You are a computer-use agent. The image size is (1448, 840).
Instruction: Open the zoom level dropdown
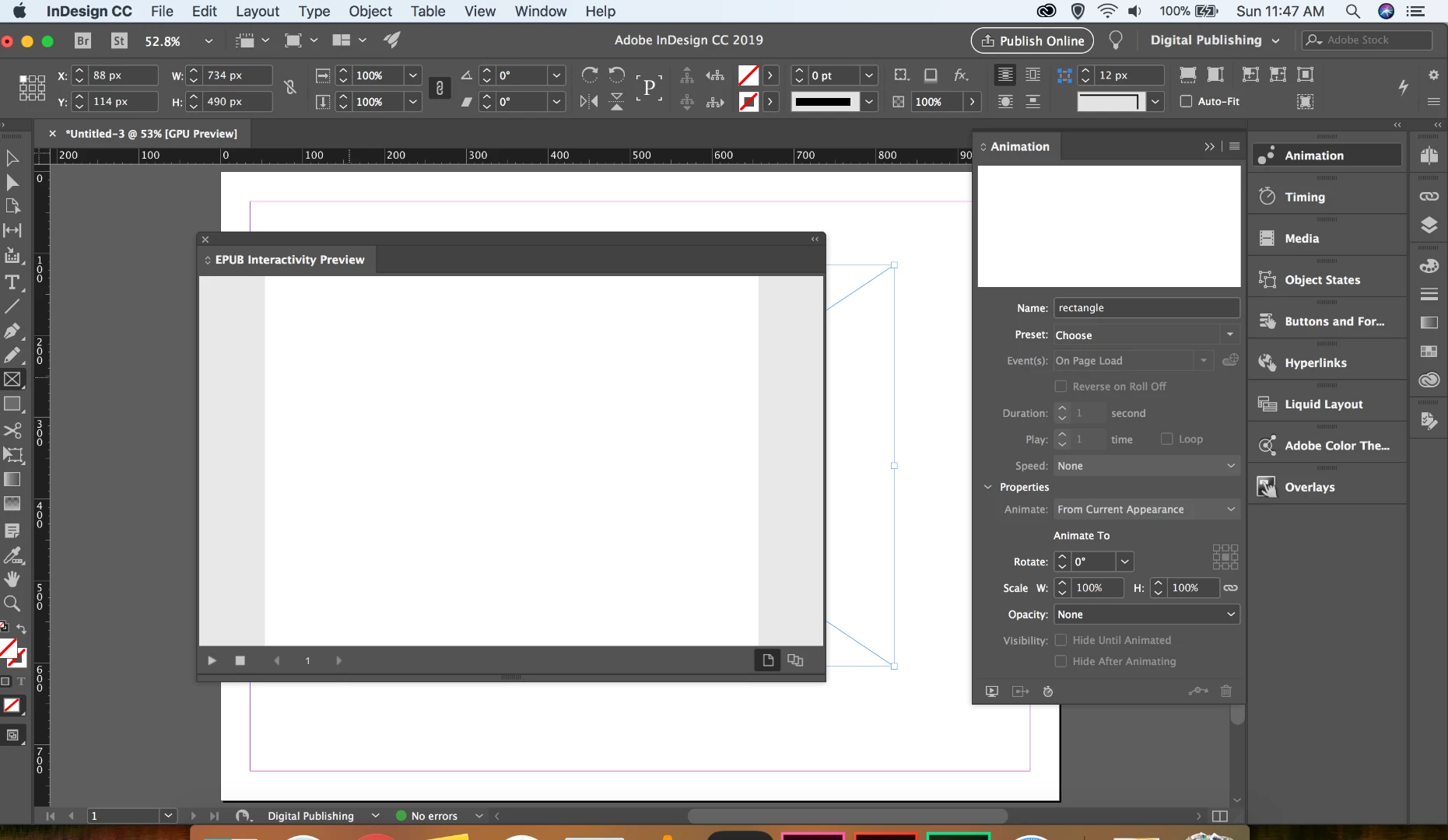(209, 40)
